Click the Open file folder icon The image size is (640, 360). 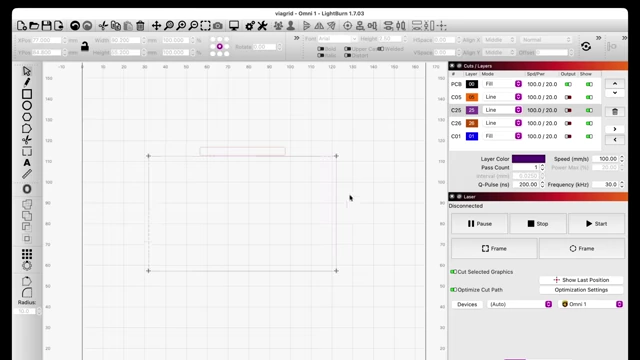pos(34,26)
